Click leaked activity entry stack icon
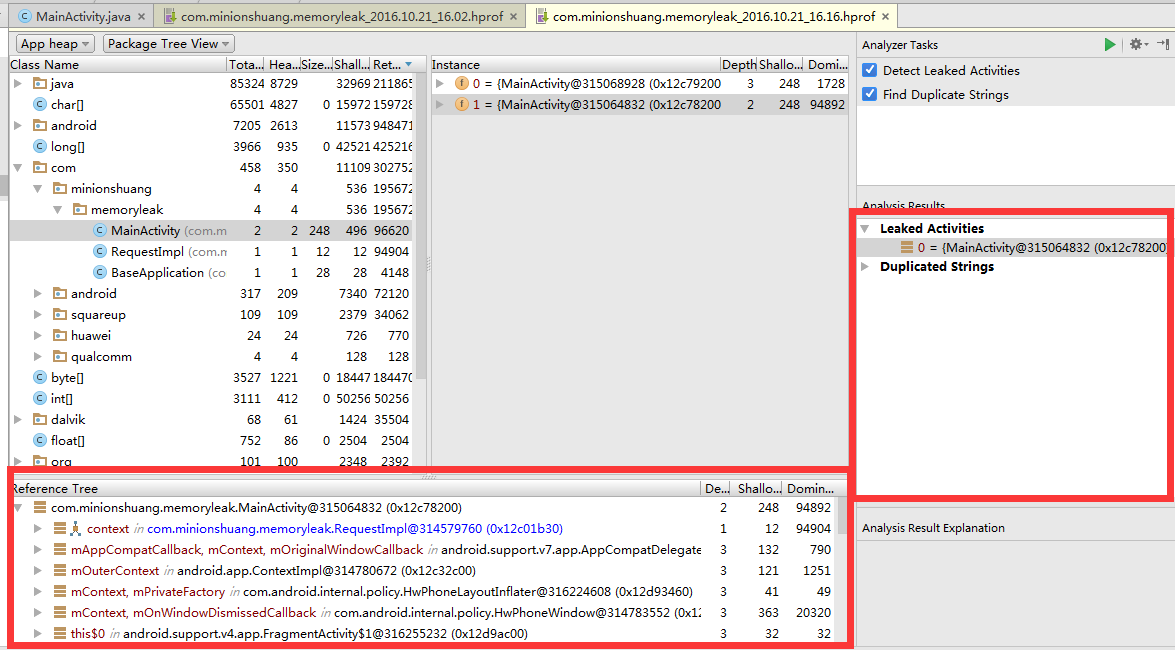The height and width of the screenshot is (650, 1175). [x=907, y=247]
